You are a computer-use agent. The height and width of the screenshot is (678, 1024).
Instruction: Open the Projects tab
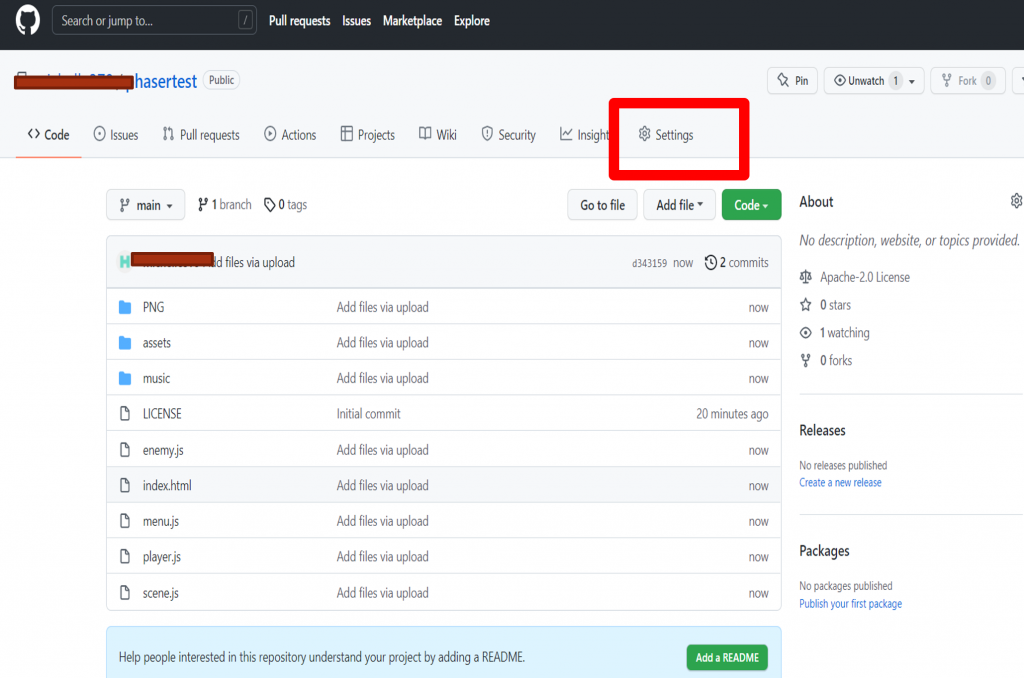pos(368,135)
